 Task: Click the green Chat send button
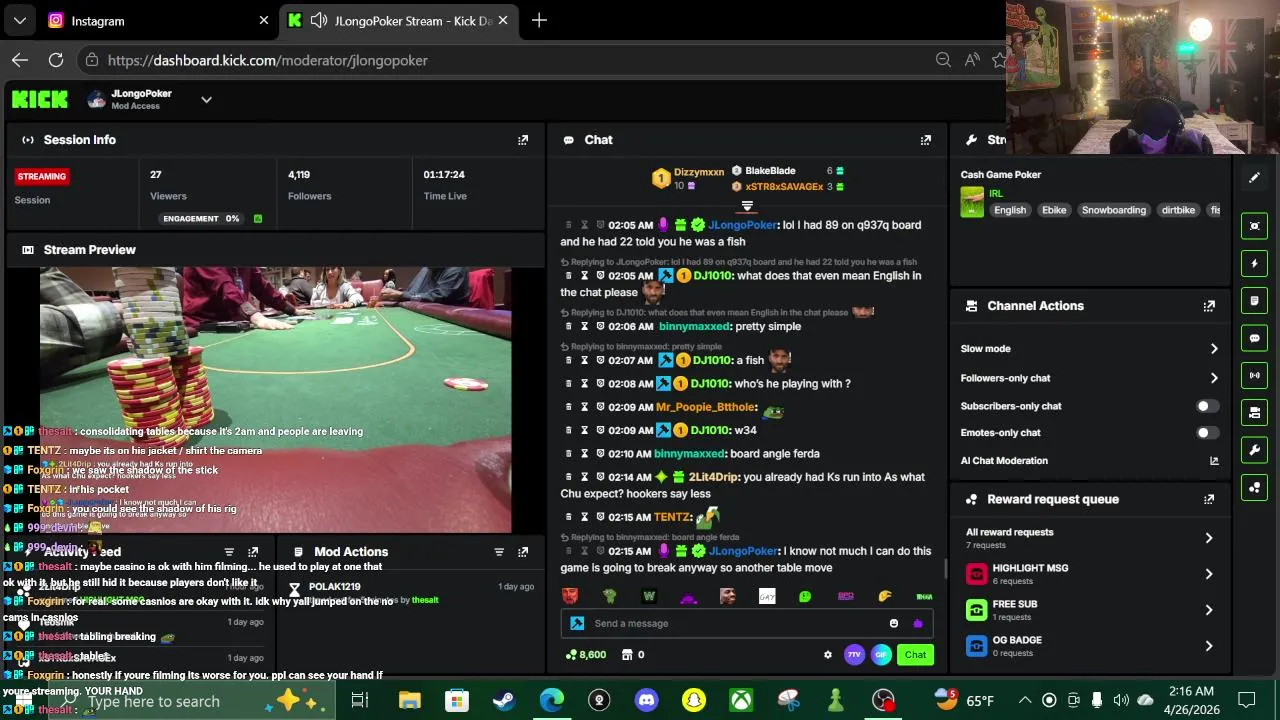(916, 655)
